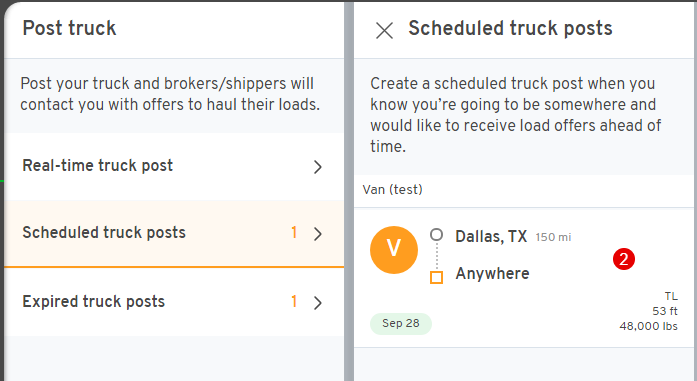Image resolution: width=697 pixels, height=381 pixels.
Task: Open Real-time truck post option
Action: [174, 166]
